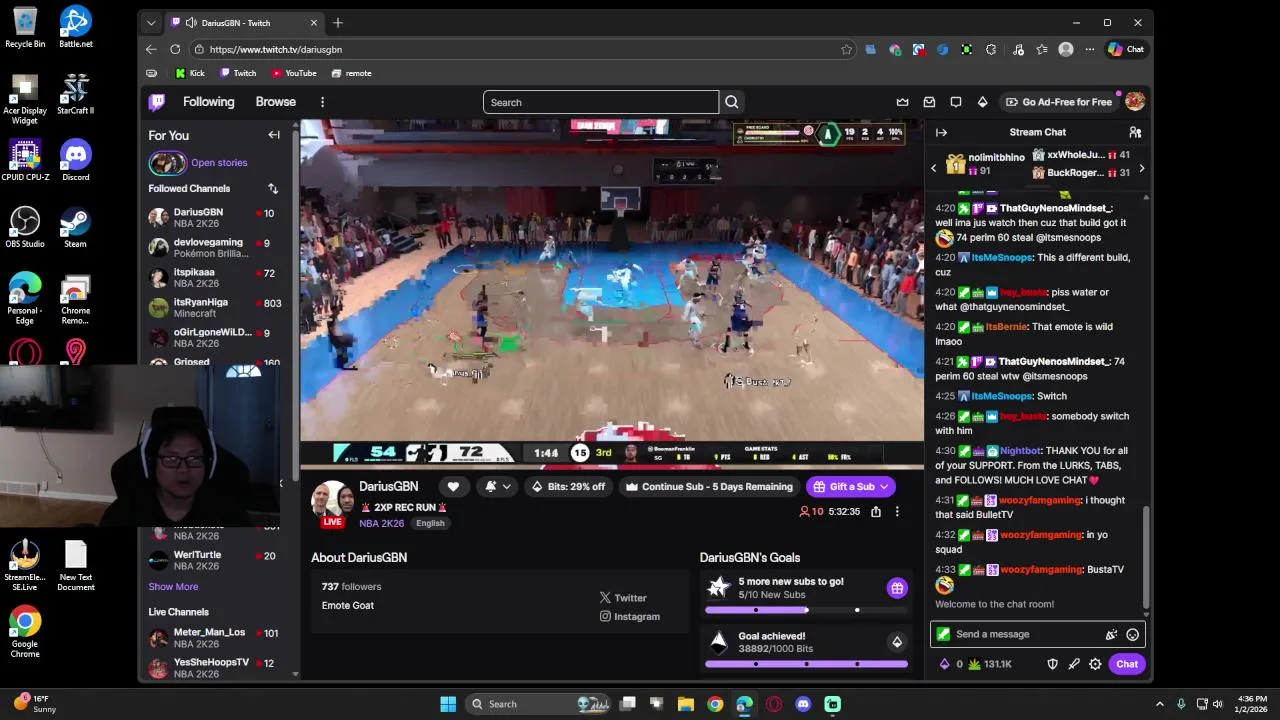Open the remote bookmark folder

351,73
